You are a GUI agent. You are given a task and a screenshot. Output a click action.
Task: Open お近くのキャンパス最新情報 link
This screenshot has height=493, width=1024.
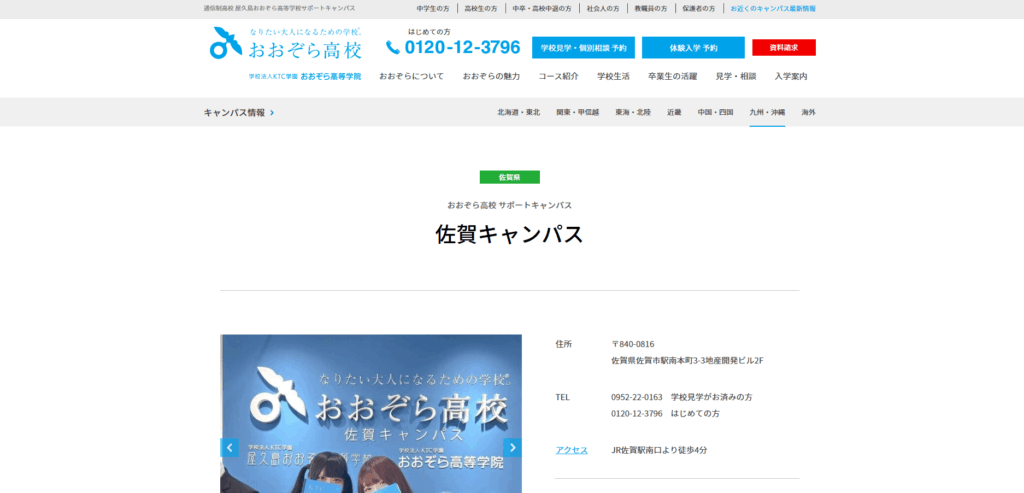coord(773,9)
